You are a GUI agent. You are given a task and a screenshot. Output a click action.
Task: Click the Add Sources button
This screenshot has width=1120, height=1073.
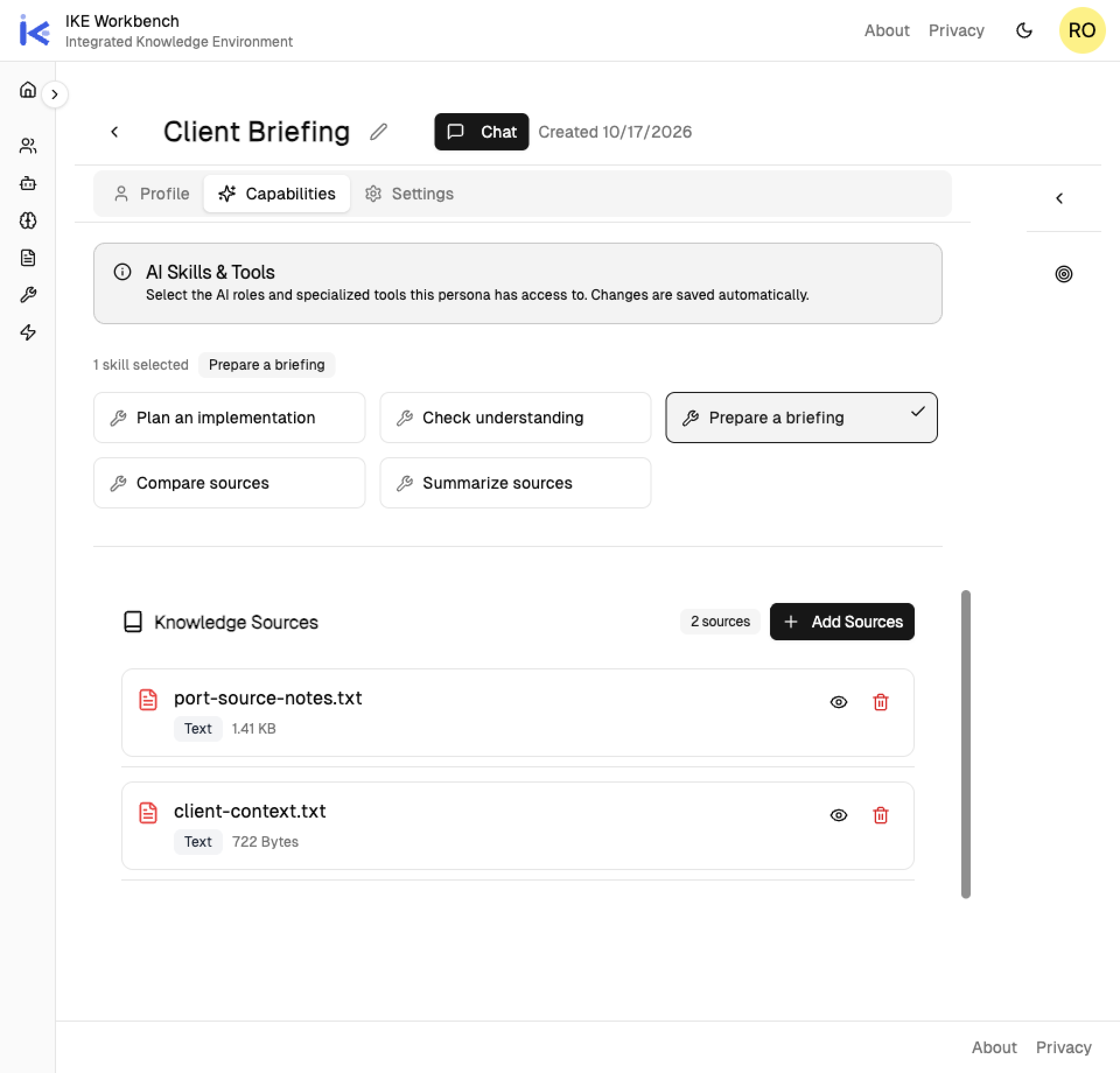coord(842,622)
